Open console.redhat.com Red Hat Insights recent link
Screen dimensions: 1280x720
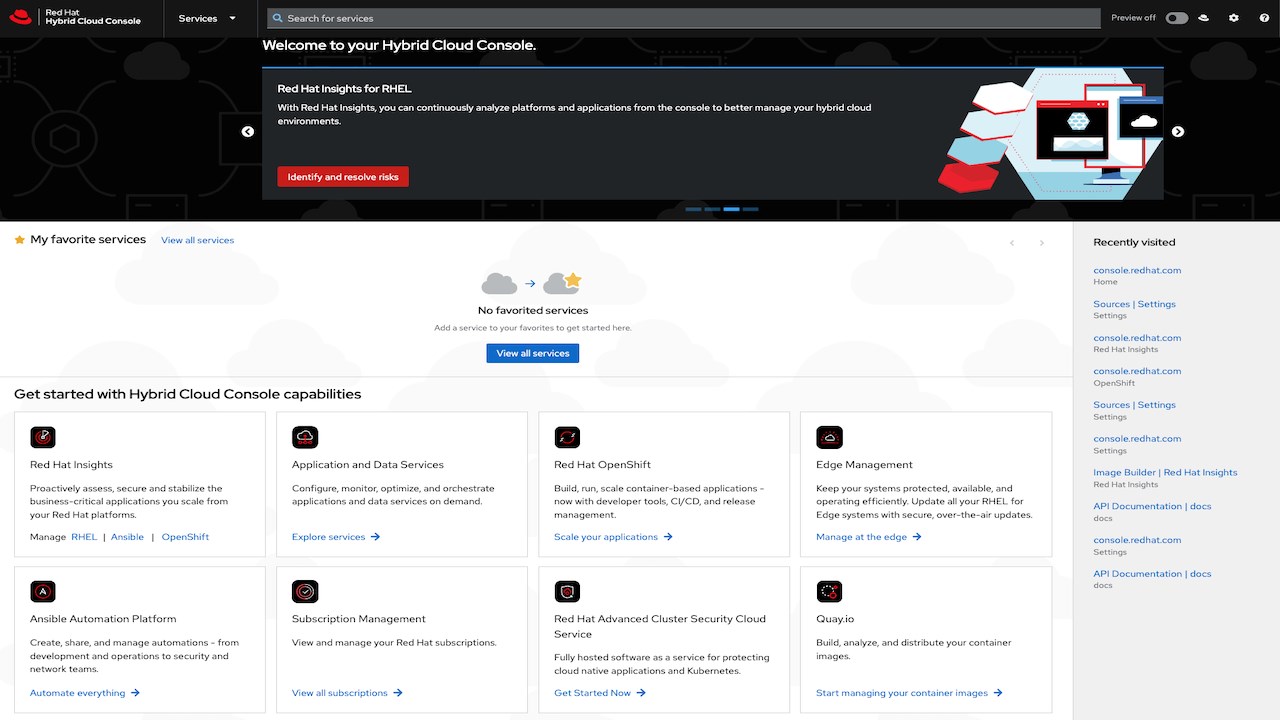point(1137,338)
